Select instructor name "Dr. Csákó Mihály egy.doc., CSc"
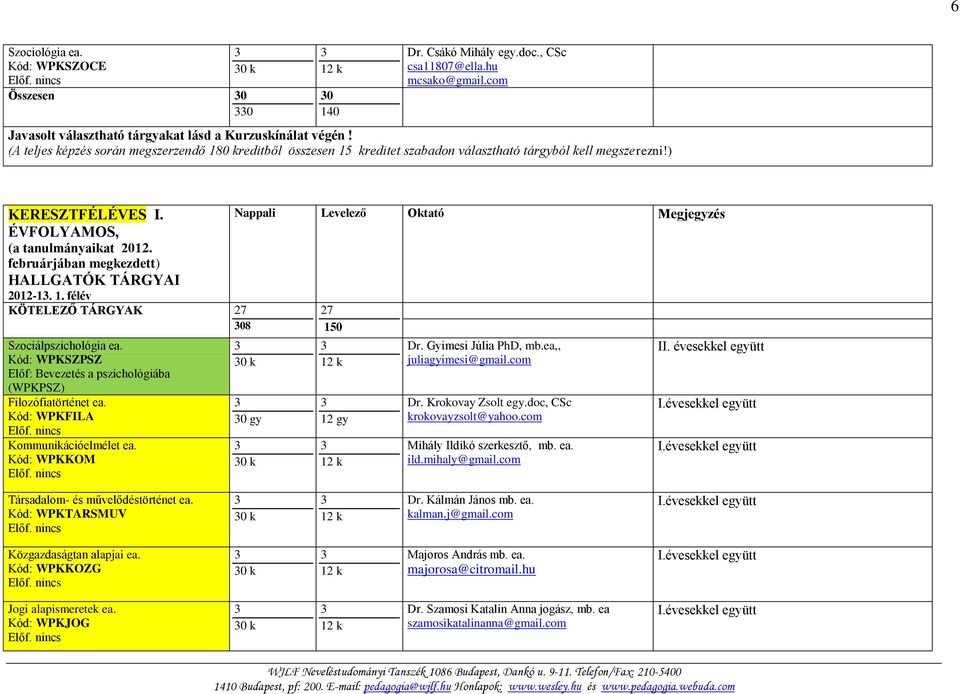This screenshot has width=960, height=694. [487, 53]
